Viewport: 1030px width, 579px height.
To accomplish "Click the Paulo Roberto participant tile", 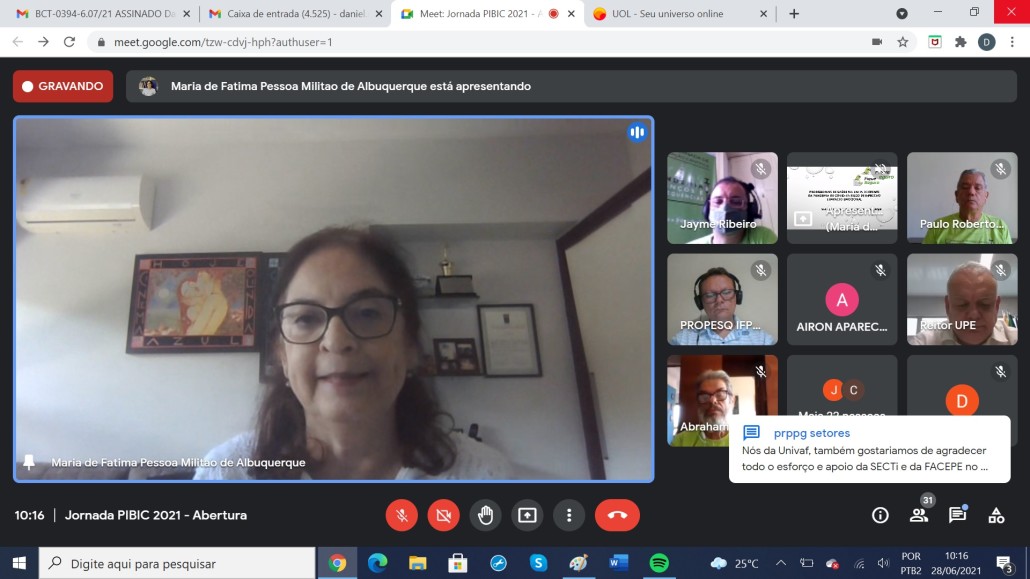I will [x=961, y=198].
